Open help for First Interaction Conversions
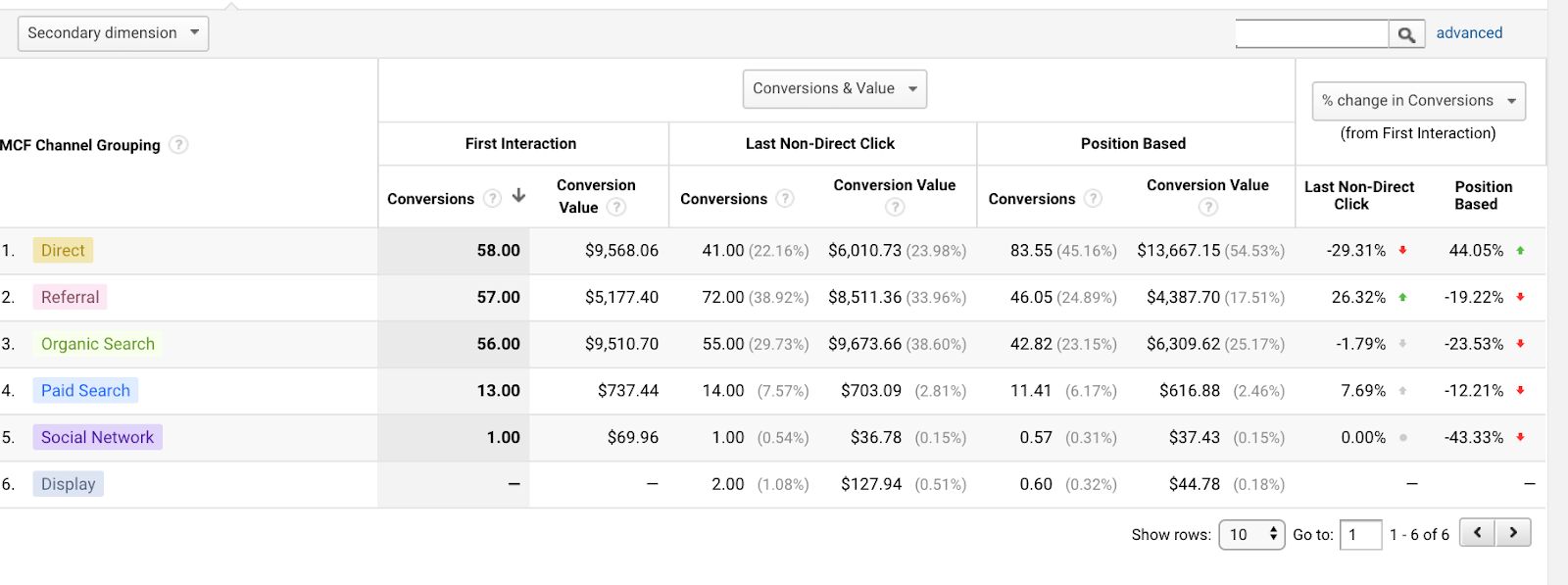The image size is (1568, 585). click(492, 198)
